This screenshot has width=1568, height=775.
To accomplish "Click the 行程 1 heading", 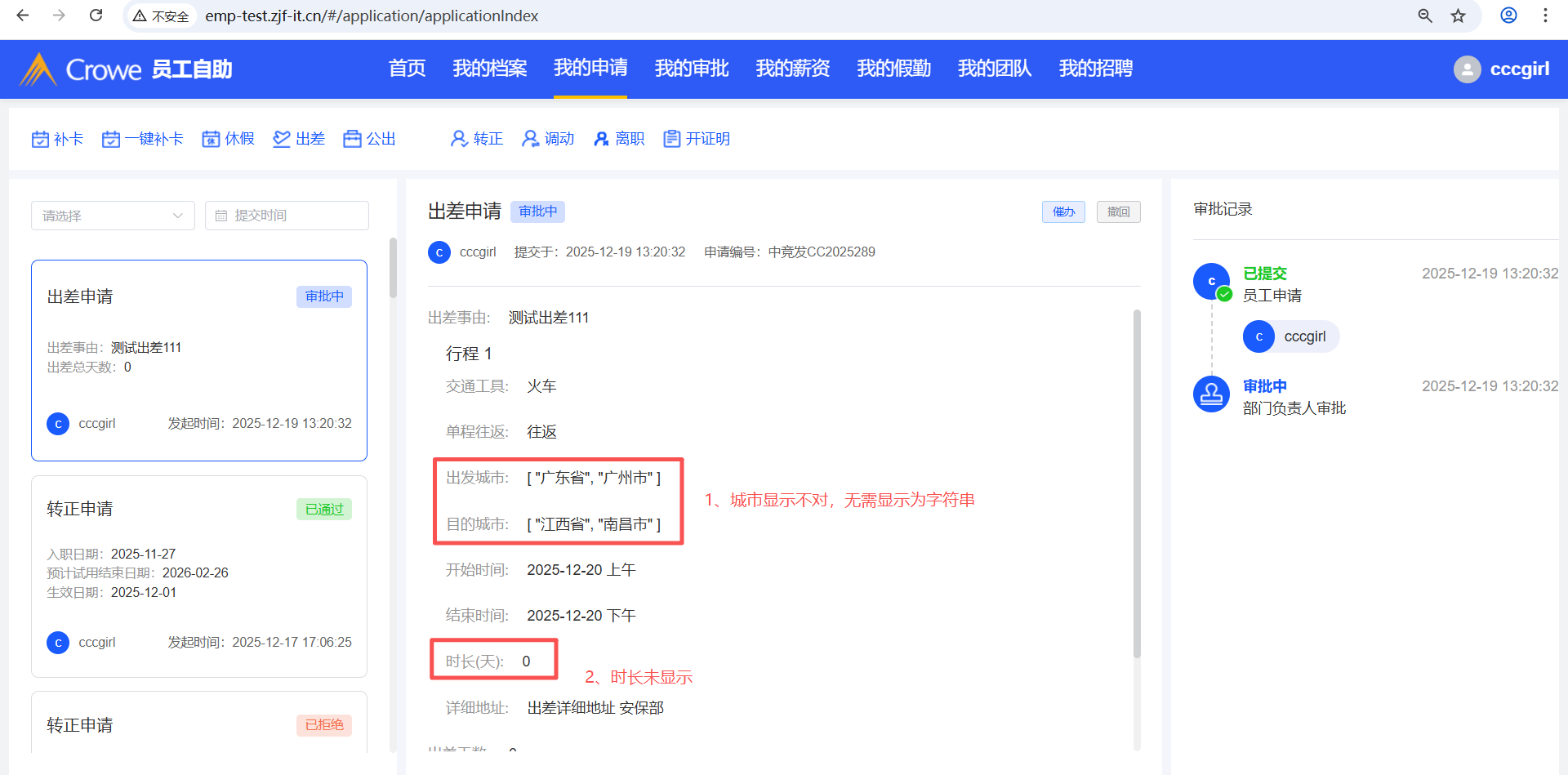I will (x=469, y=354).
